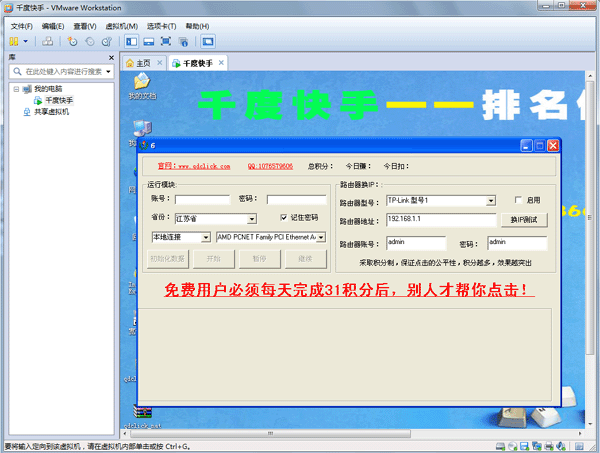This screenshot has height=453, width=600.
Task: Click the empty log area in the guest app
Action: coord(345,354)
